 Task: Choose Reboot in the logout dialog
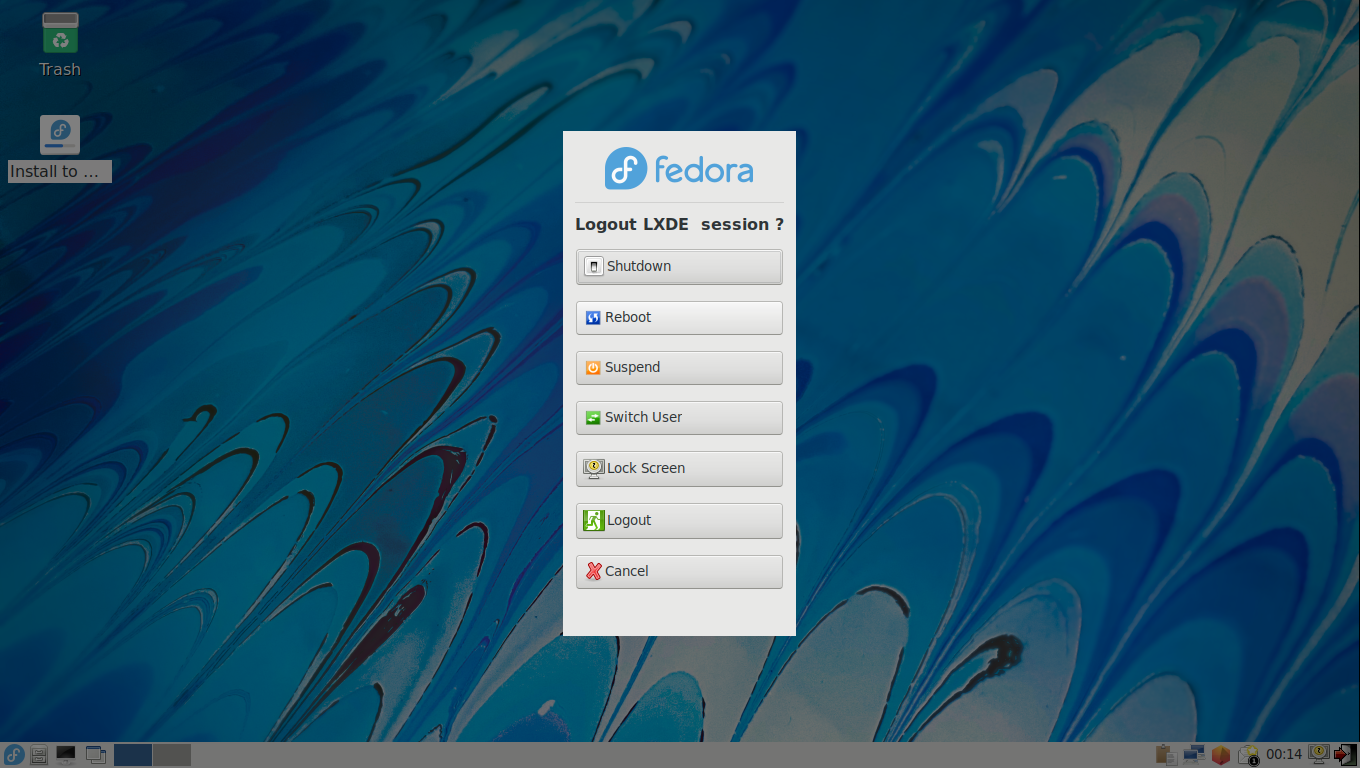(x=679, y=318)
